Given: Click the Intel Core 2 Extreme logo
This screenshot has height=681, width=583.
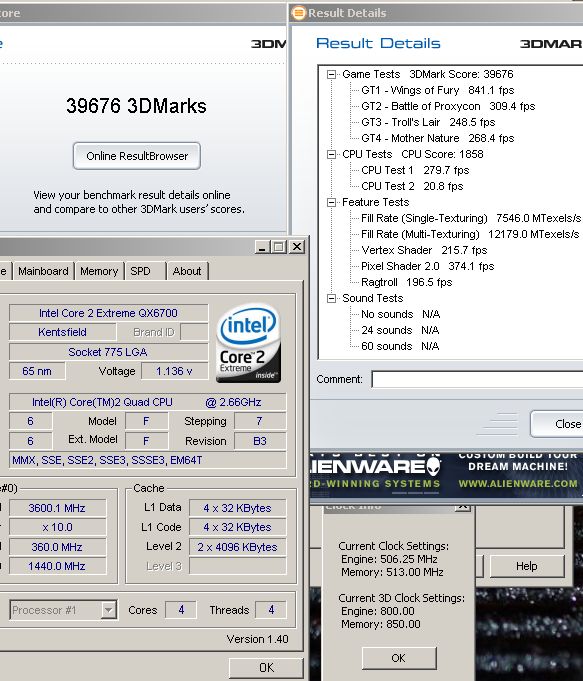Looking at the screenshot, I should (248, 343).
